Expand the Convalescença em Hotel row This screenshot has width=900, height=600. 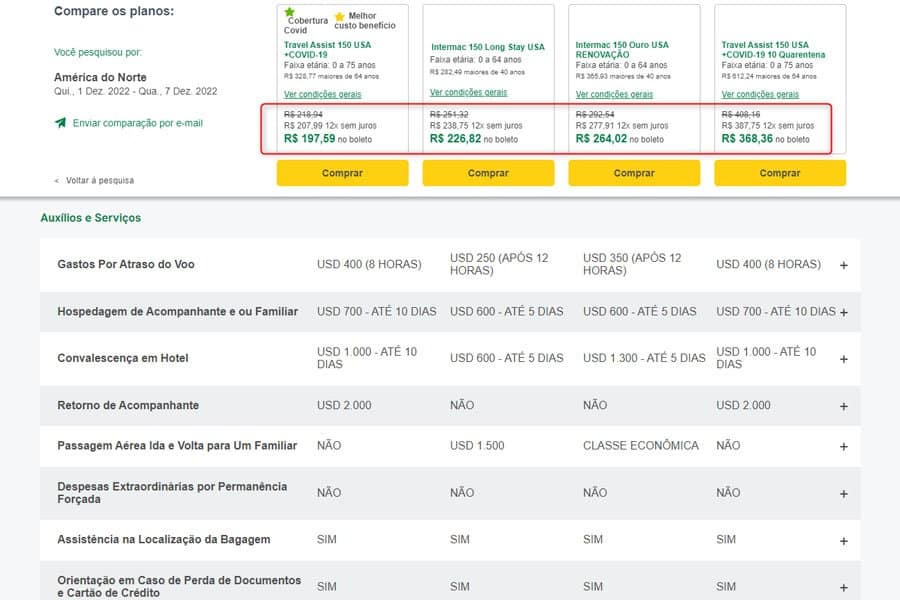tap(844, 359)
